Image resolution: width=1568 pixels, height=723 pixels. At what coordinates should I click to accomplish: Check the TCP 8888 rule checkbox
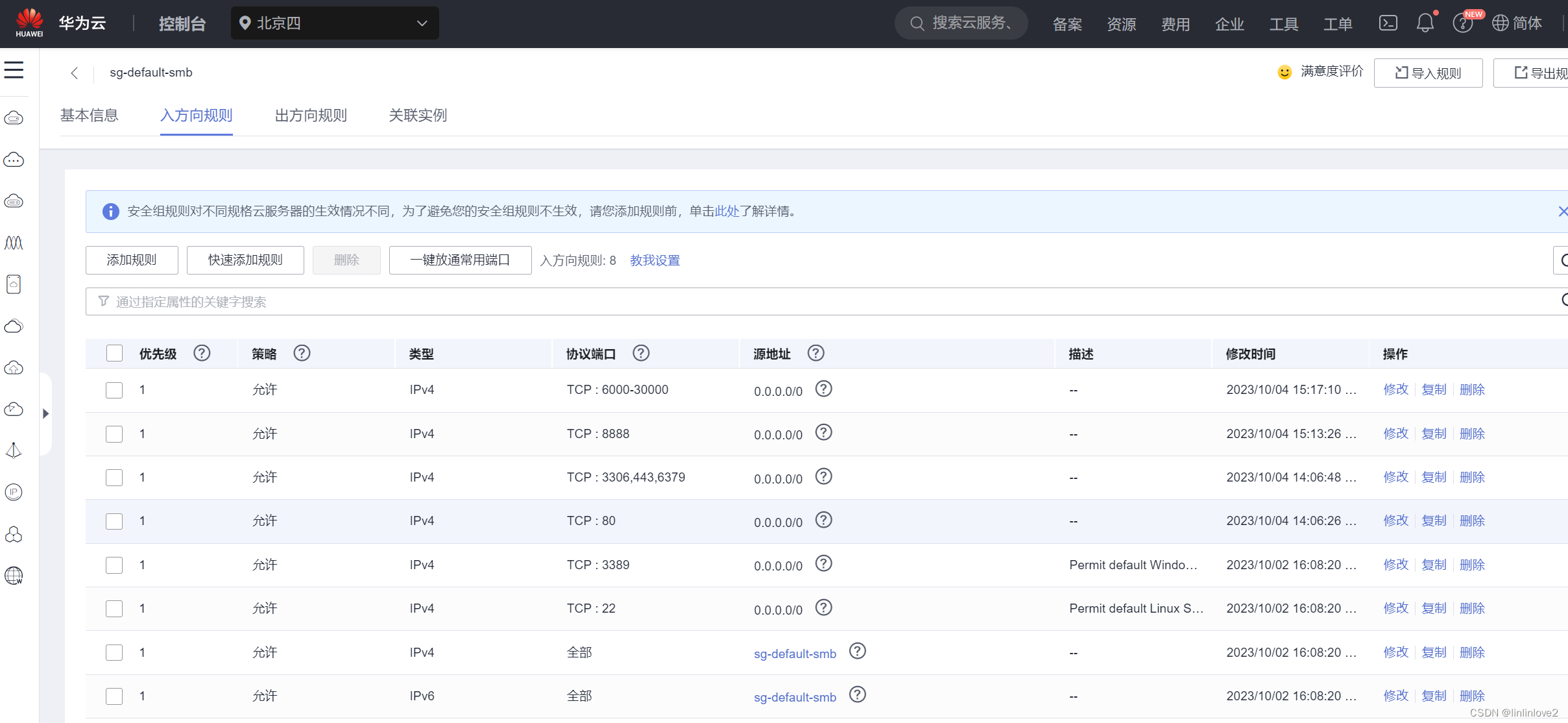click(114, 434)
